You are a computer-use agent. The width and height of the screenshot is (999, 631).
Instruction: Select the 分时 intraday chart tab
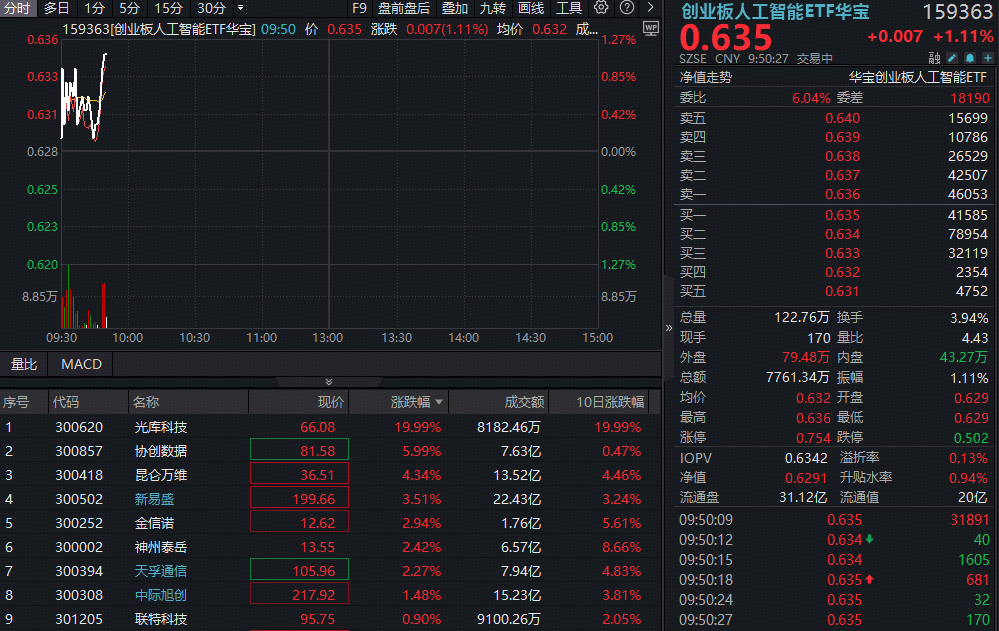click(x=17, y=8)
